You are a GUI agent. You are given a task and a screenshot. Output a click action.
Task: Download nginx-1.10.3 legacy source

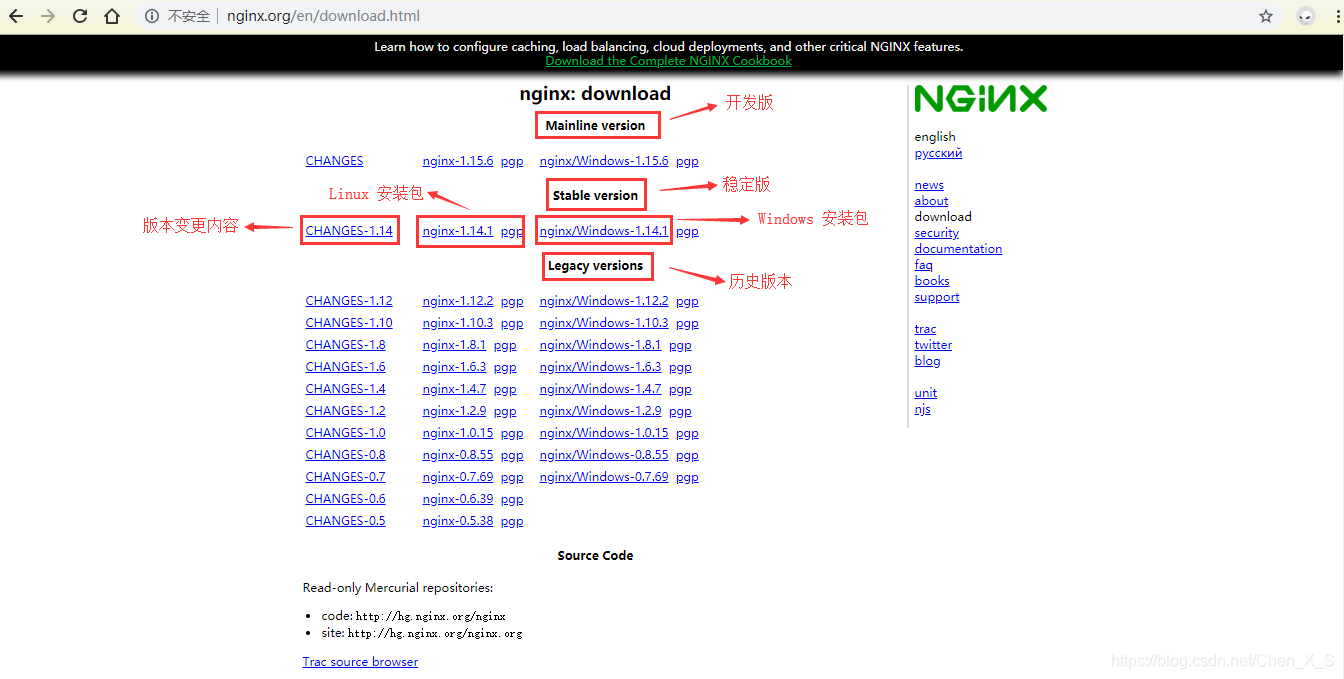458,323
